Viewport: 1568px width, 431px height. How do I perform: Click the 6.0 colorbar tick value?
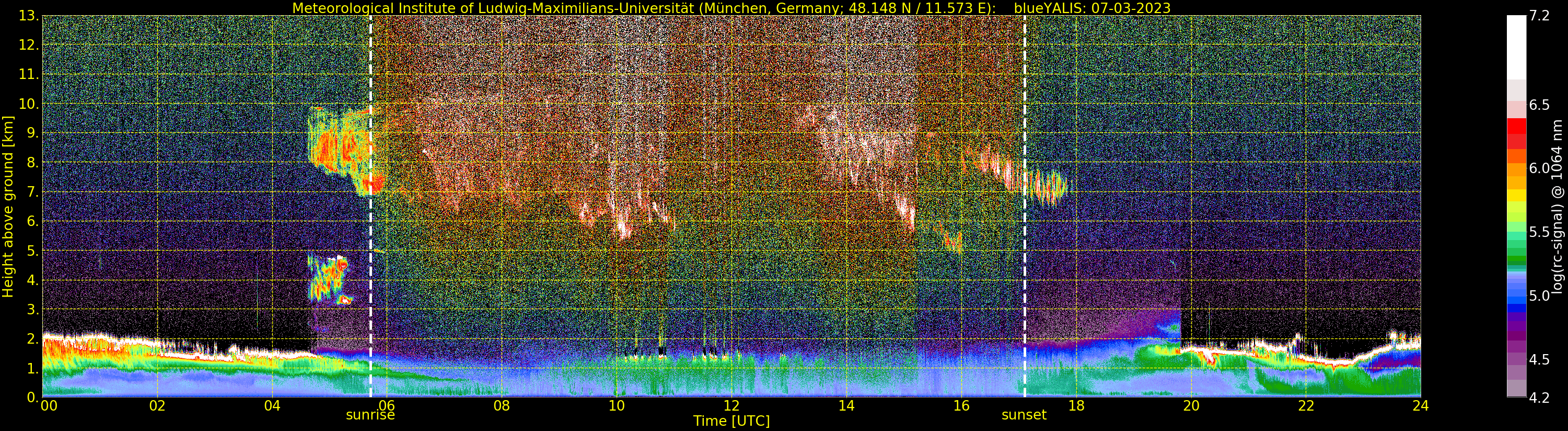(1540, 168)
